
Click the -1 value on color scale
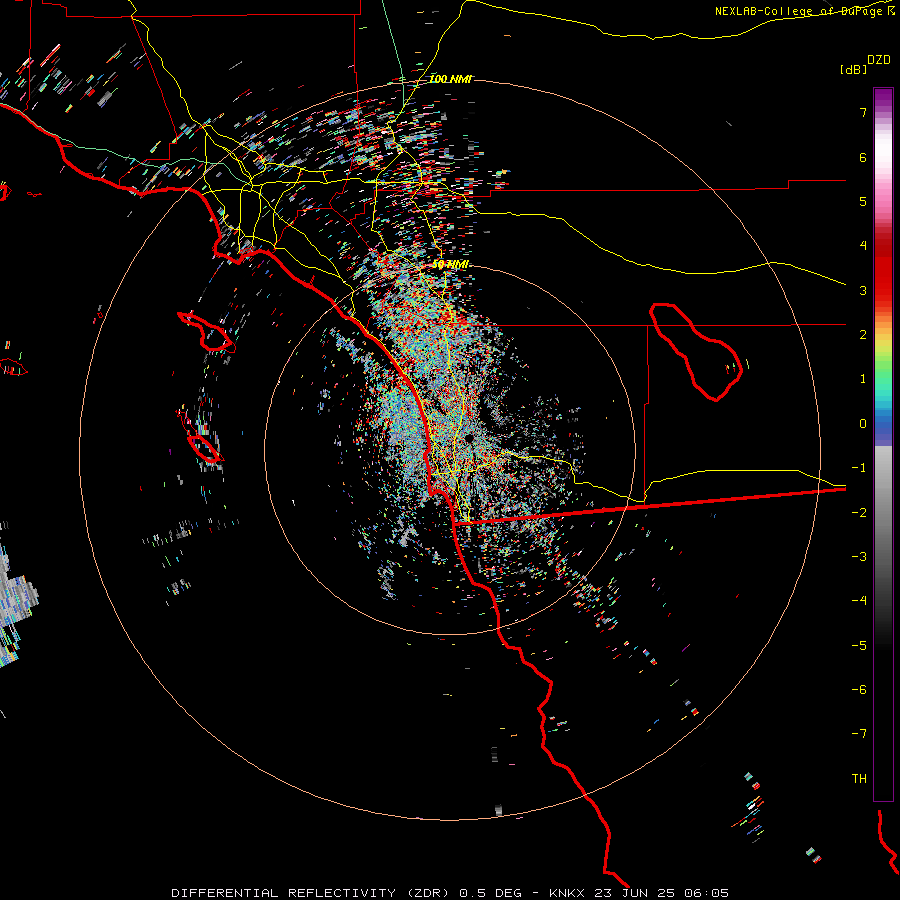click(x=859, y=468)
